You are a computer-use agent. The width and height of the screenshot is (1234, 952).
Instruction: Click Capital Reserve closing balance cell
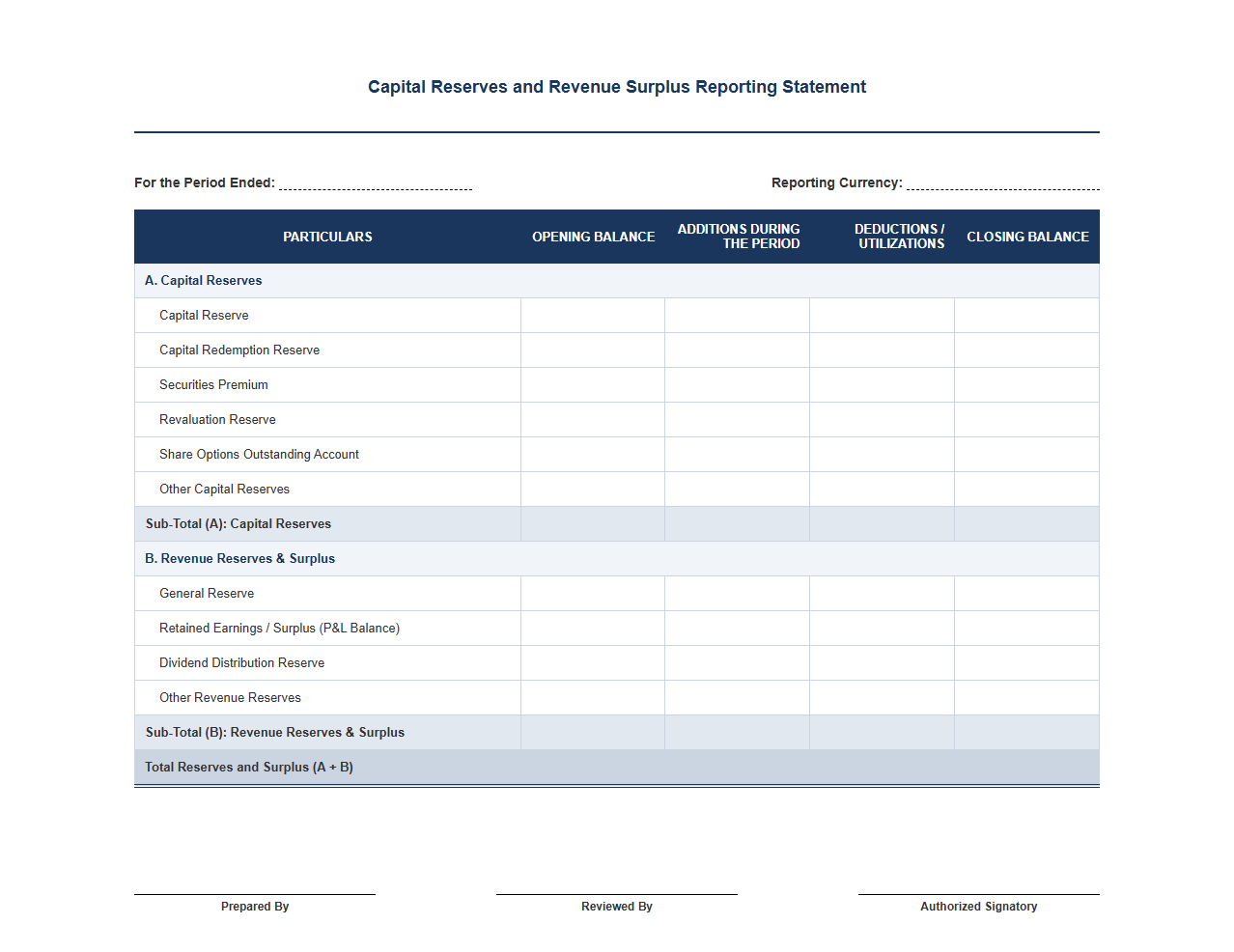tap(1027, 316)
